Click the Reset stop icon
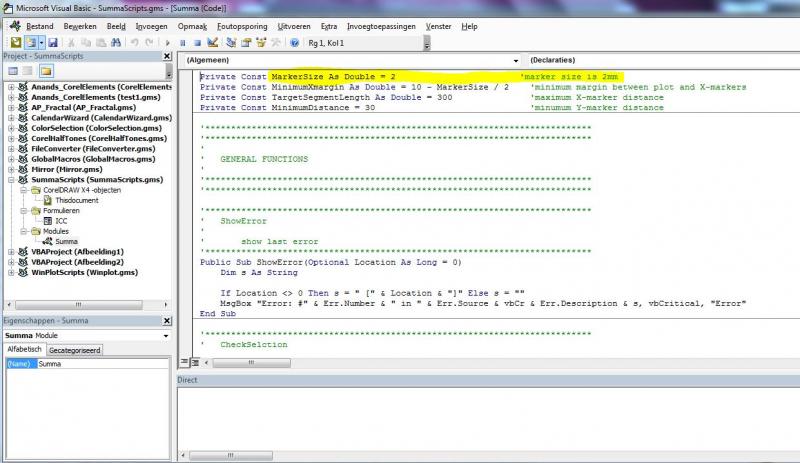Viewport: 800px width, 463px height. 197,43
